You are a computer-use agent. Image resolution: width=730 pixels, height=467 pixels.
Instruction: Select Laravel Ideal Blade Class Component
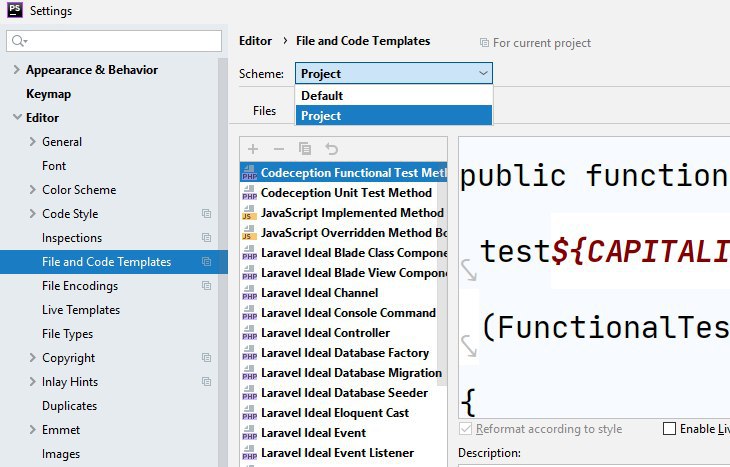pyautogui.click(x=344, y=253)
